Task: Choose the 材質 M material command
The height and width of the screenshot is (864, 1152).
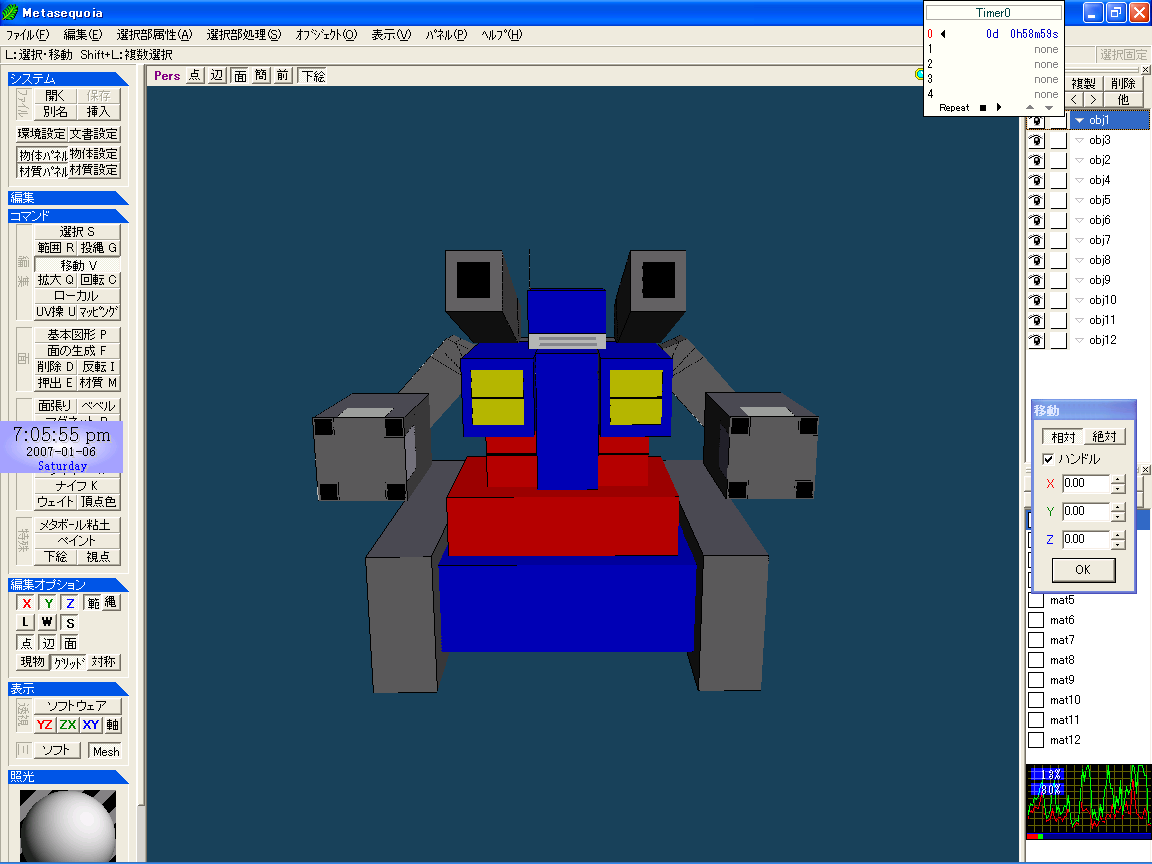Action: point(98,383)
